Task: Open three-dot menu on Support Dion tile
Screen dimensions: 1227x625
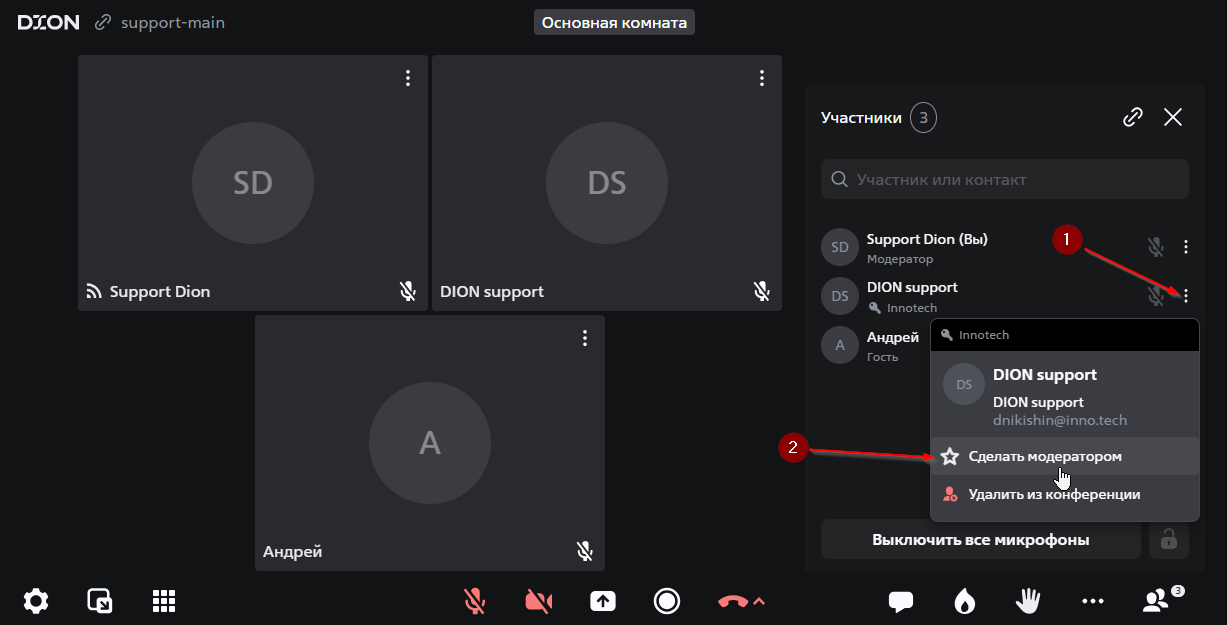Action: 408,78
